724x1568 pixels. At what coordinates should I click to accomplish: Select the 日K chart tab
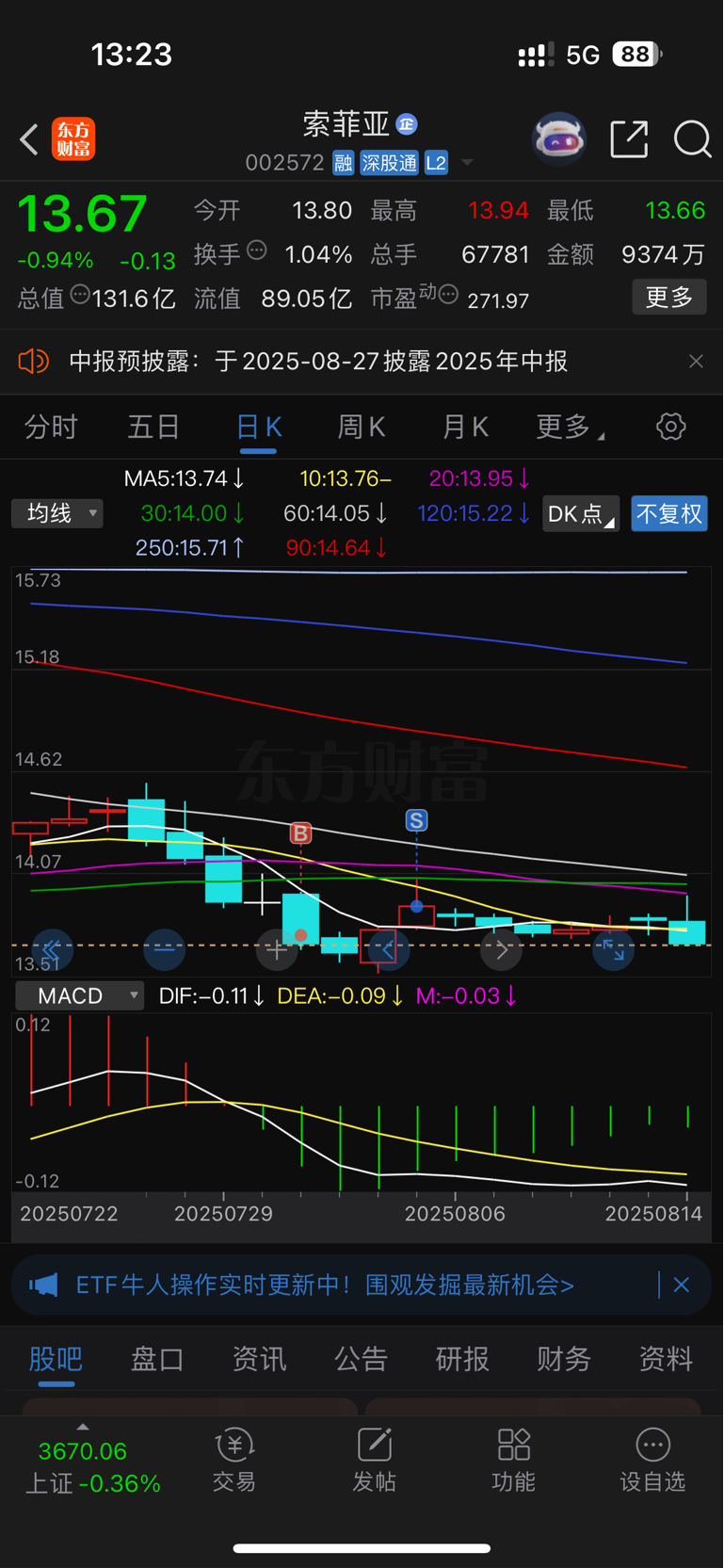coord(259,428)
